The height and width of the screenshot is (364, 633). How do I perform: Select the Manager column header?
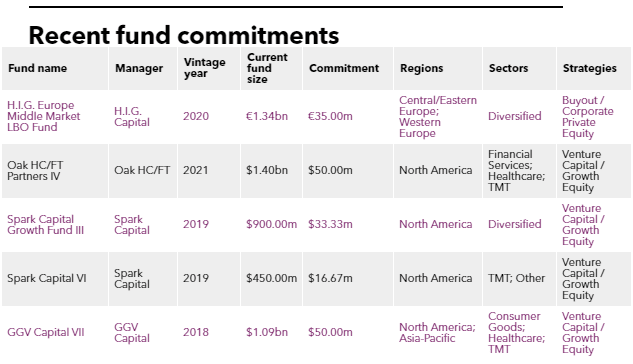pos(139,68)
